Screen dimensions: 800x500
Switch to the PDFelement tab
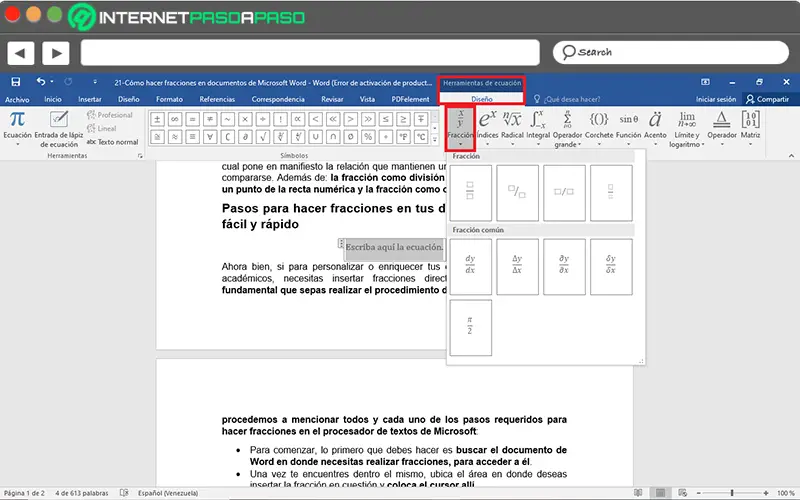(x=410, y=99)
